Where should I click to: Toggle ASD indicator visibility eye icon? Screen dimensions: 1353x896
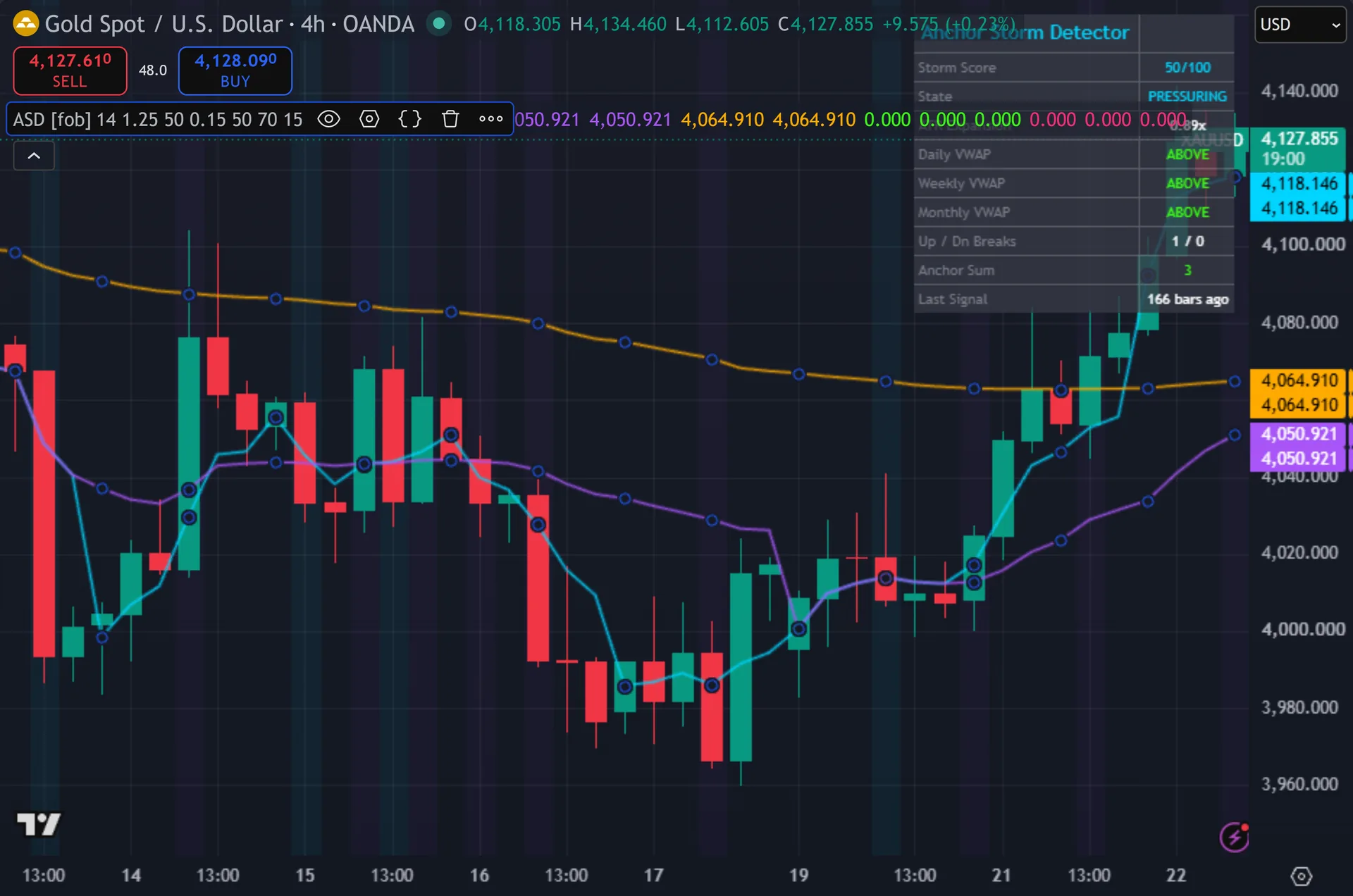click(328, 119)
